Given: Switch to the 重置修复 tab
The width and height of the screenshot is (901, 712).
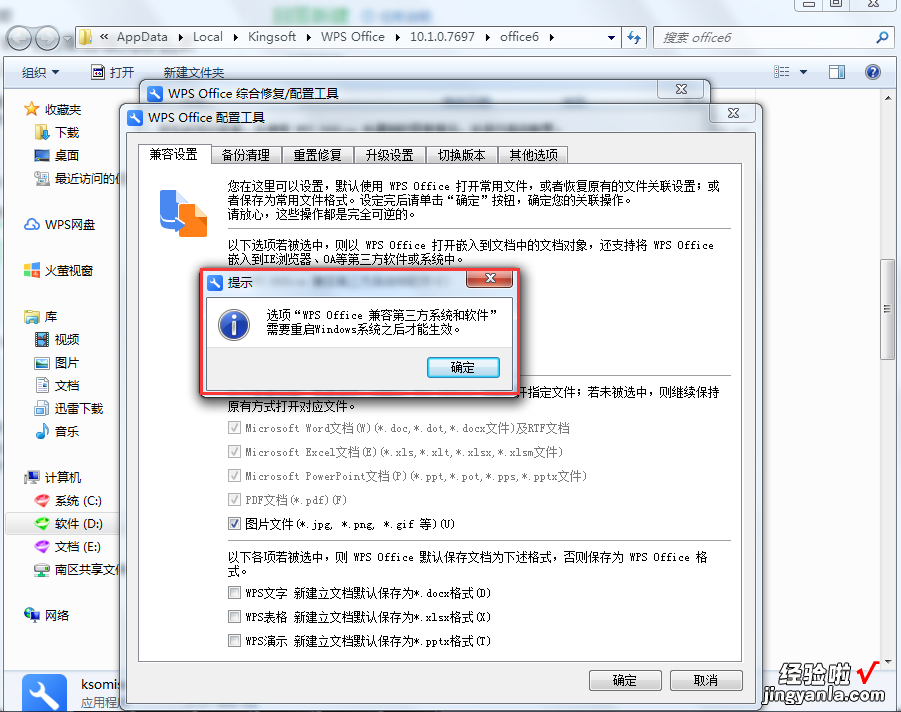Looking at the screenshot, I should pos(317,155).
